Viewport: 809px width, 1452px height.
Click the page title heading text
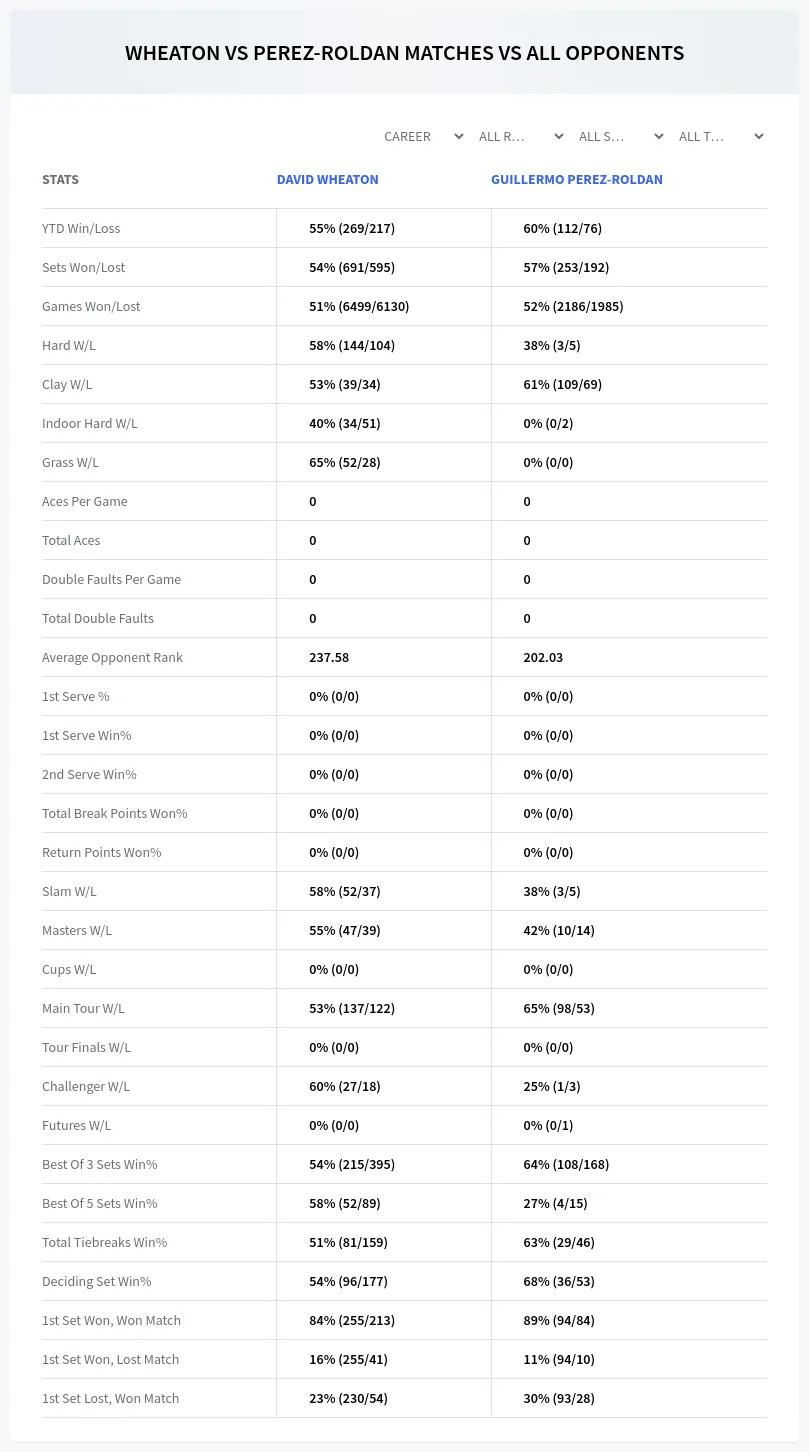point(404,53)
